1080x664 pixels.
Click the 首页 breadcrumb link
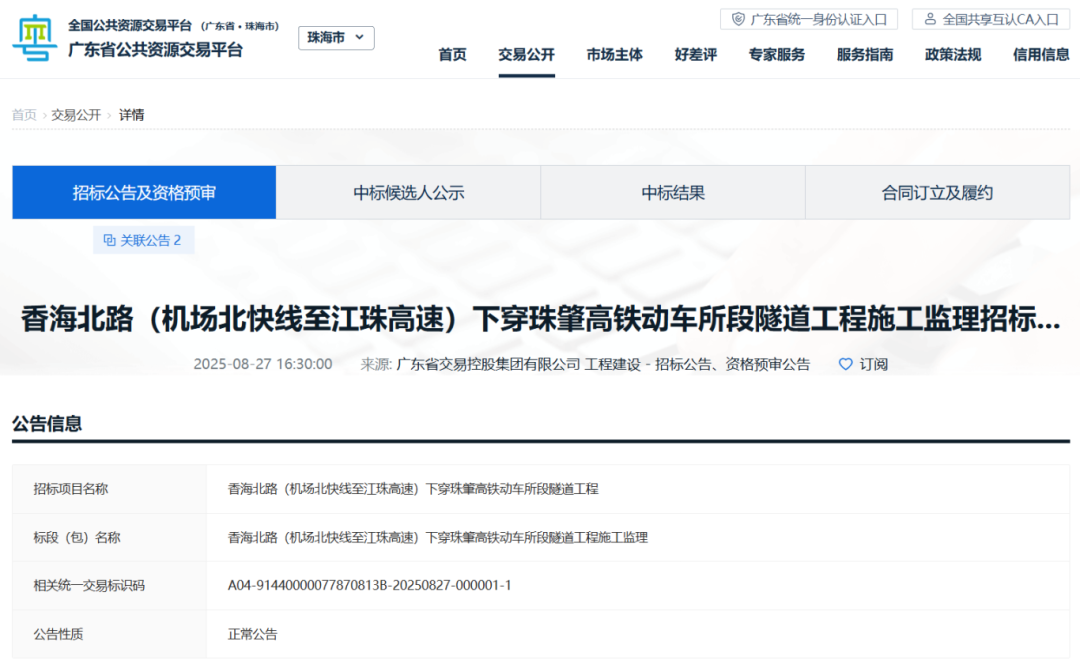[24, 115]
